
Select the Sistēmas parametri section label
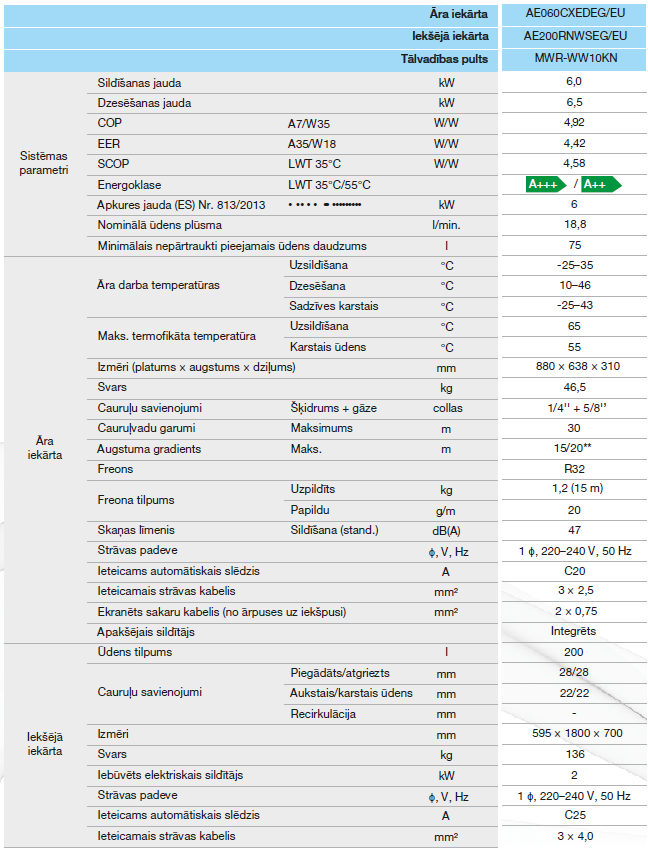44,163
